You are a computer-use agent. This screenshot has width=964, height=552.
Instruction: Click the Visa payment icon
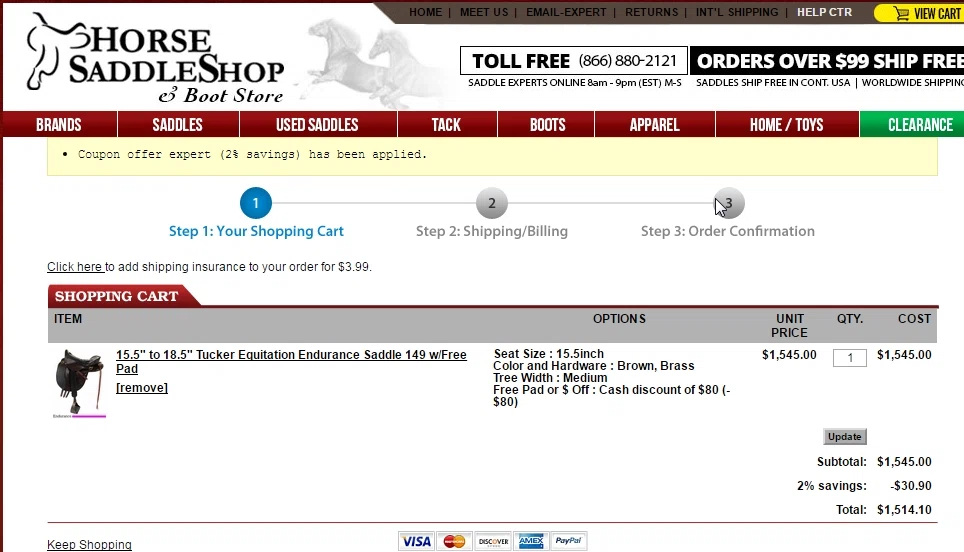[416, 541]
